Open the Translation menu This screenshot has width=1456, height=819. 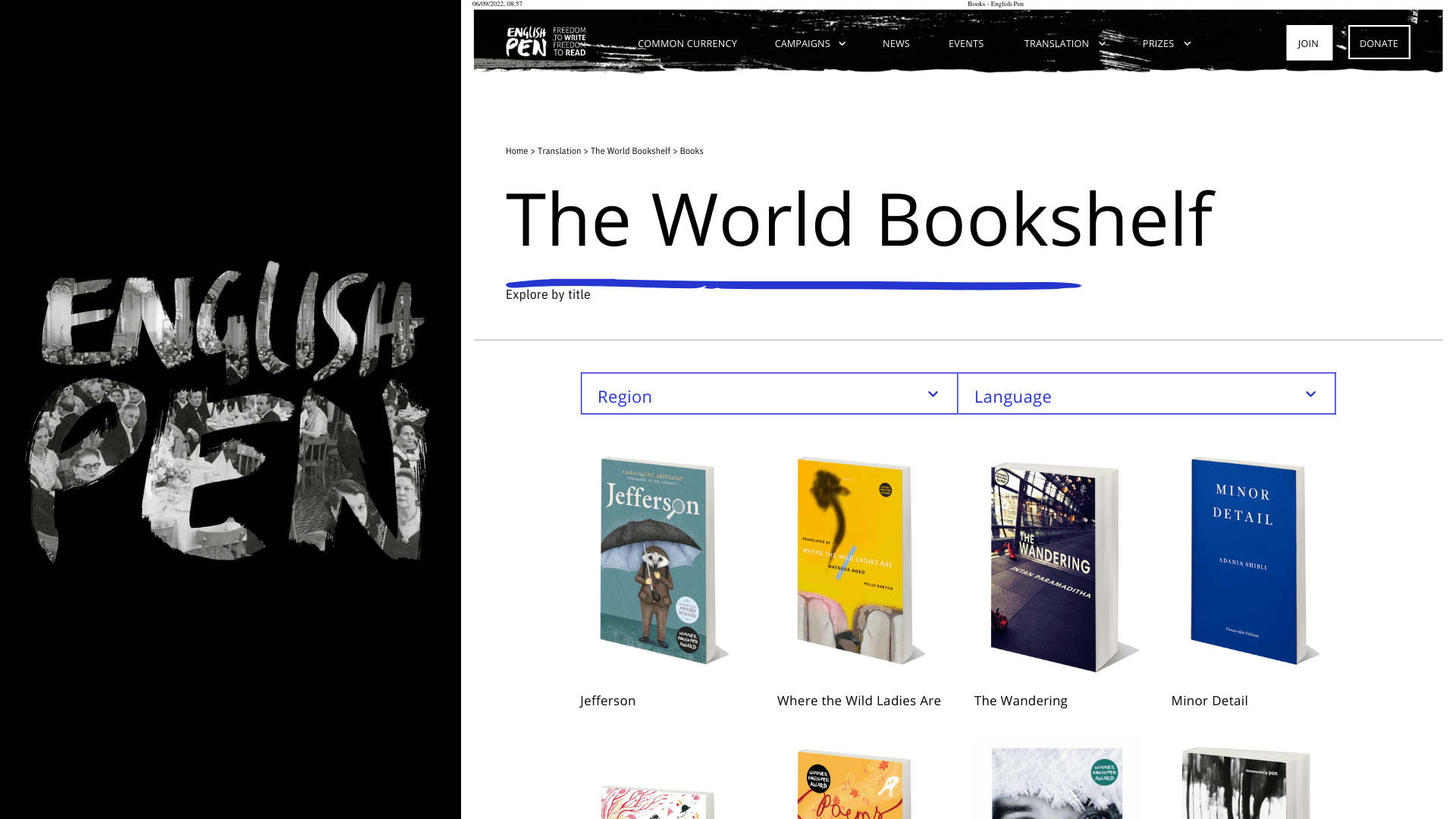[x=1056, y=43]
